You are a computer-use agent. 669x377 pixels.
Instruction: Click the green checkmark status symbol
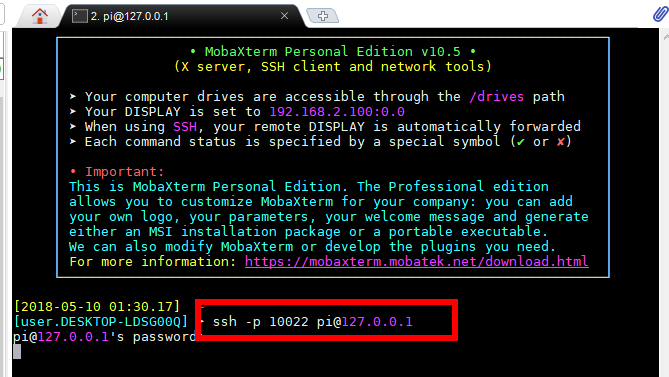click(x=520, y=142)
